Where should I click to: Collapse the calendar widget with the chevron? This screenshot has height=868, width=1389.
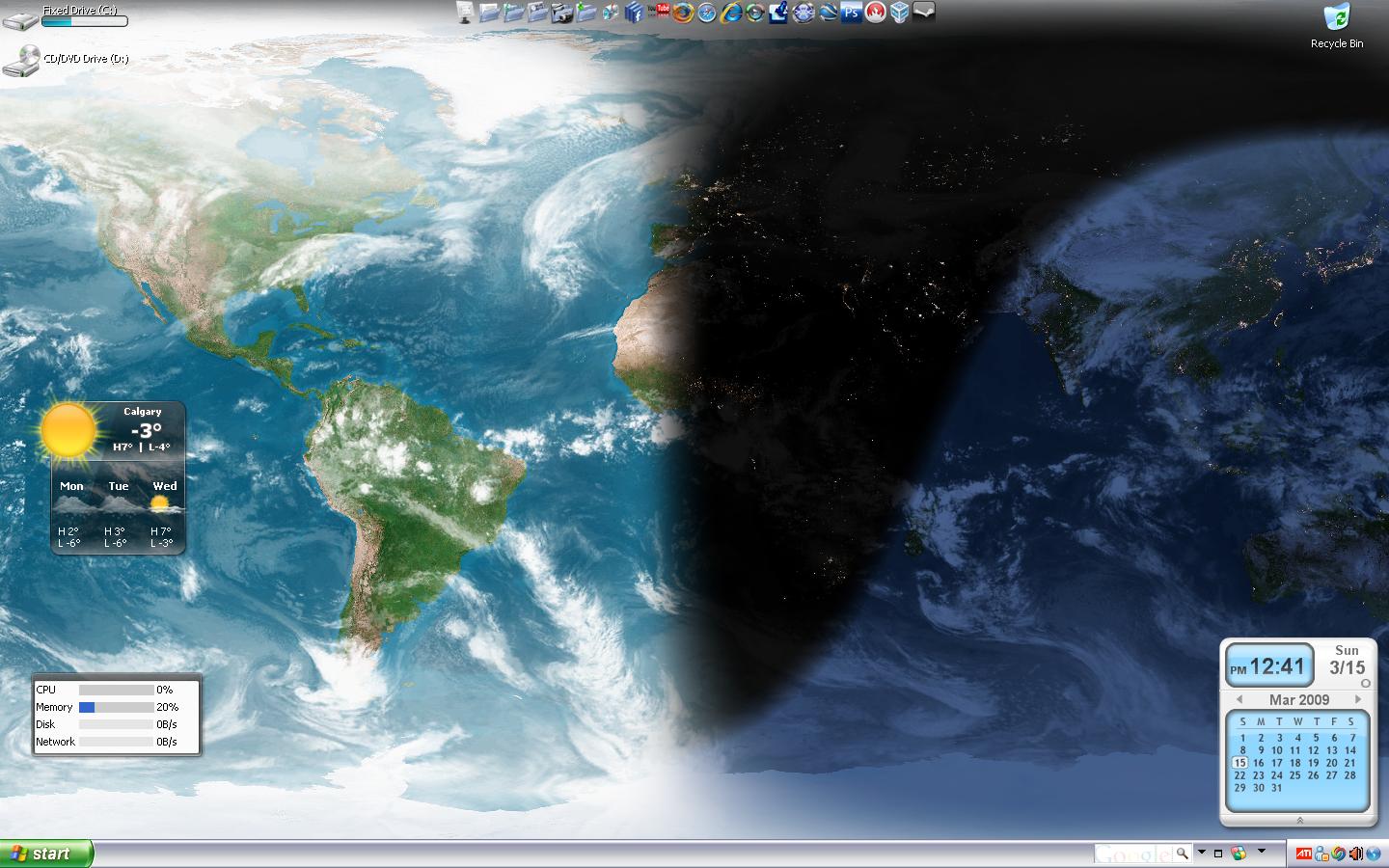(x=1299, y=820)
